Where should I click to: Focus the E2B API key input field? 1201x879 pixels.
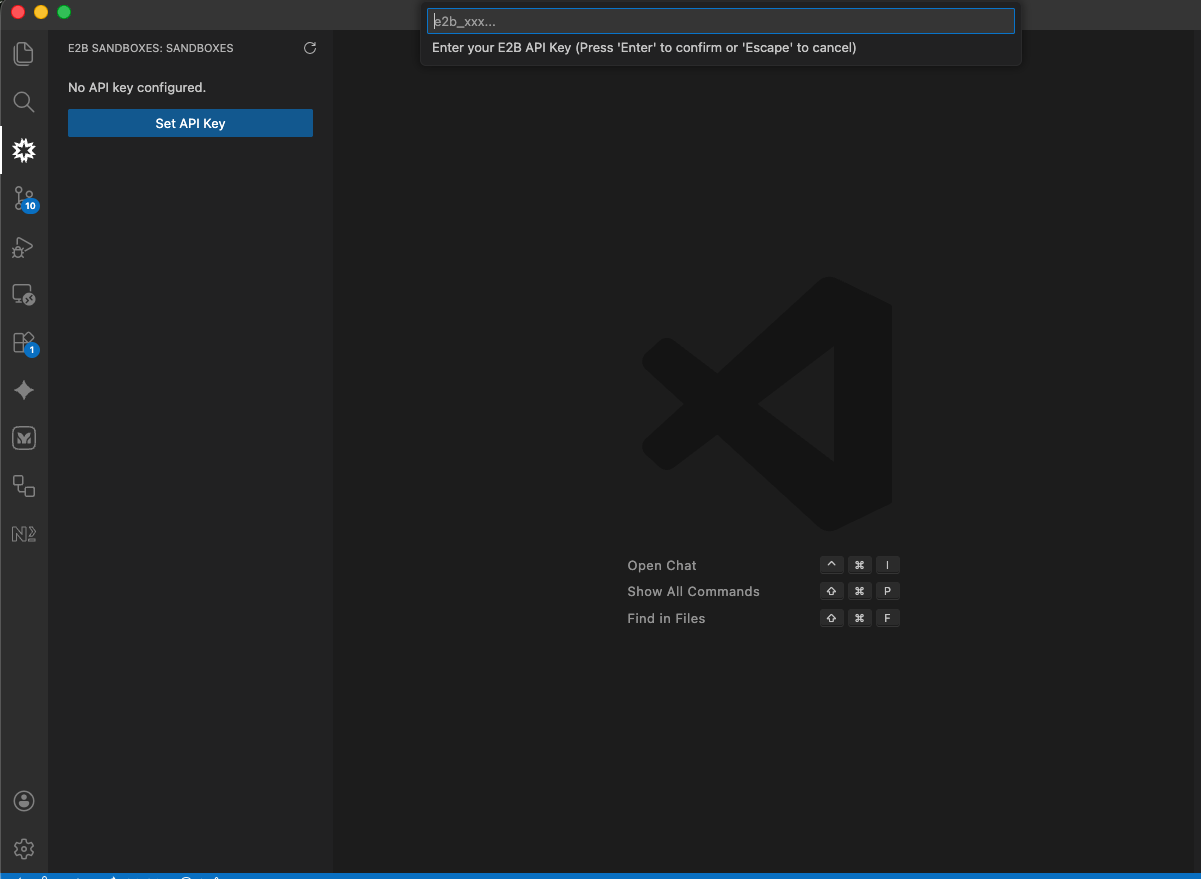[721, 21]
